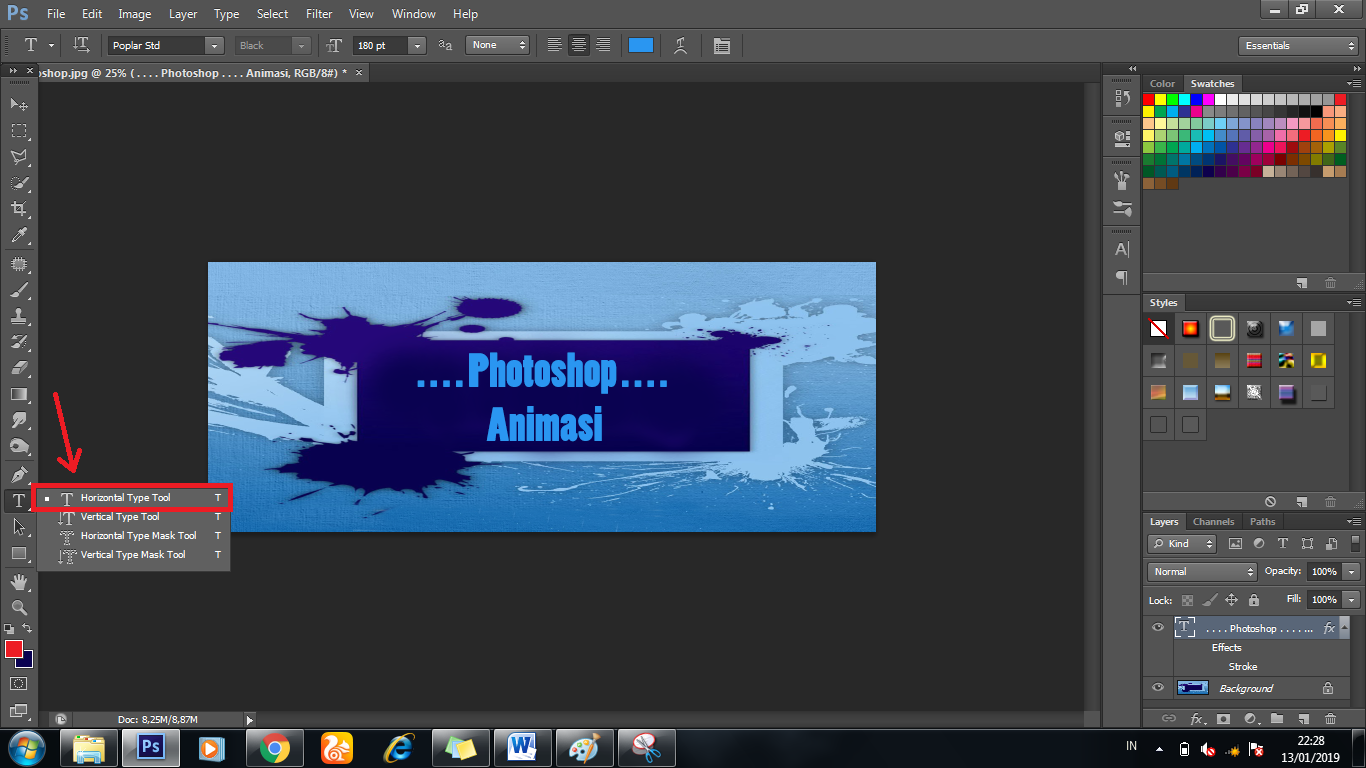Click the Fill percentage value field

click(1327, 599)
